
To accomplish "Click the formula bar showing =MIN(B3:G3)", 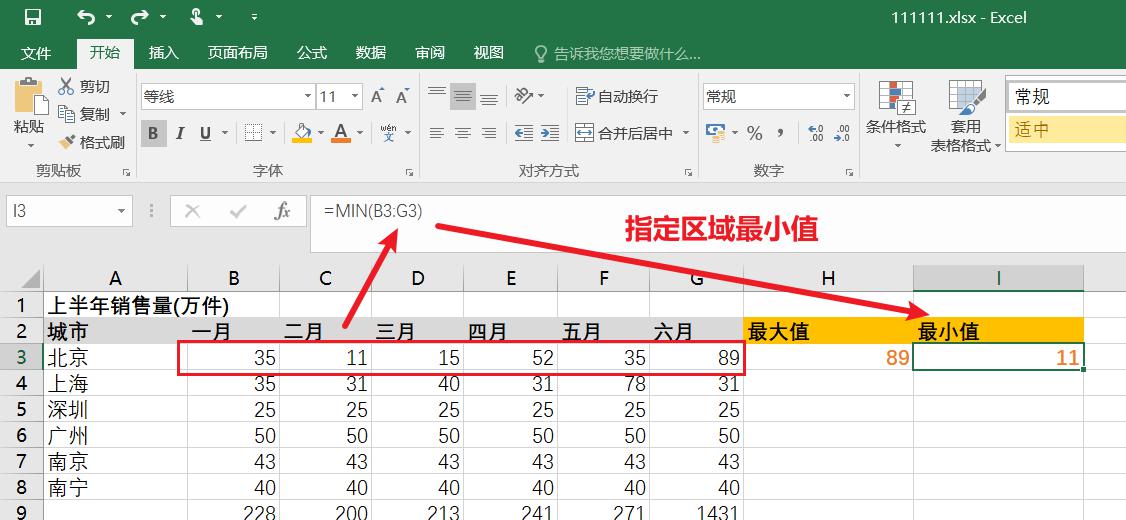I will click(x=718, y=224).
